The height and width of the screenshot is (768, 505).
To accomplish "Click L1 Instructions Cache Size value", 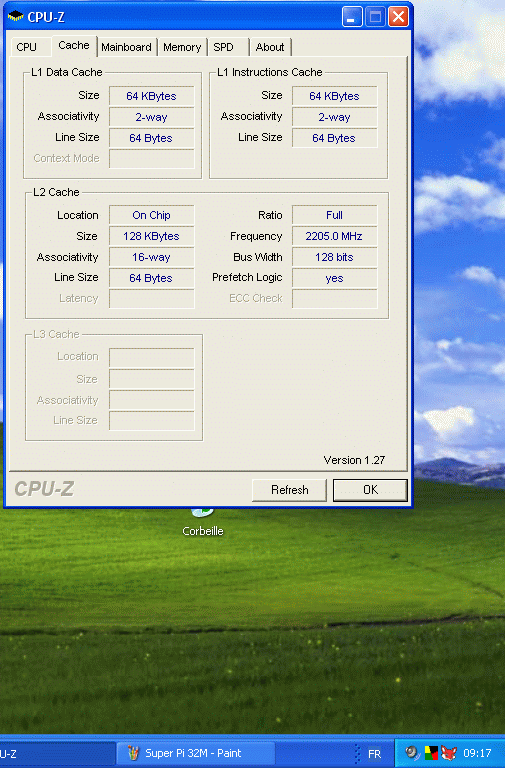I will [335, 96].
